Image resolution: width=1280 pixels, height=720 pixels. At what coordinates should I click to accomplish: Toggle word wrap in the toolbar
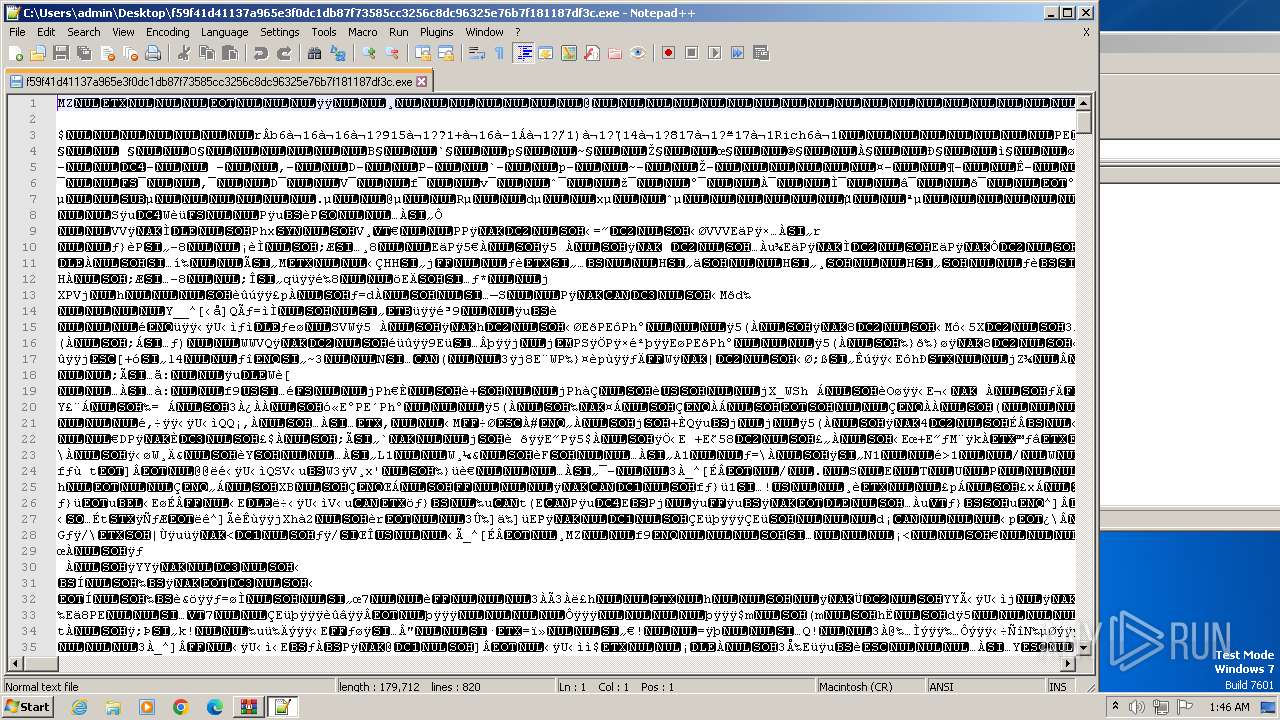[x=477, y=53]
